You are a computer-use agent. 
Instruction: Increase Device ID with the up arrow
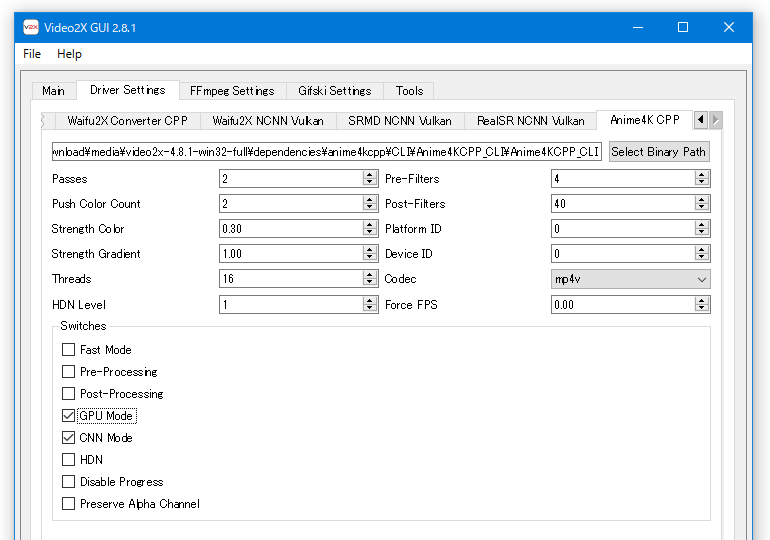pyautogui.click(x=702, y=250)
